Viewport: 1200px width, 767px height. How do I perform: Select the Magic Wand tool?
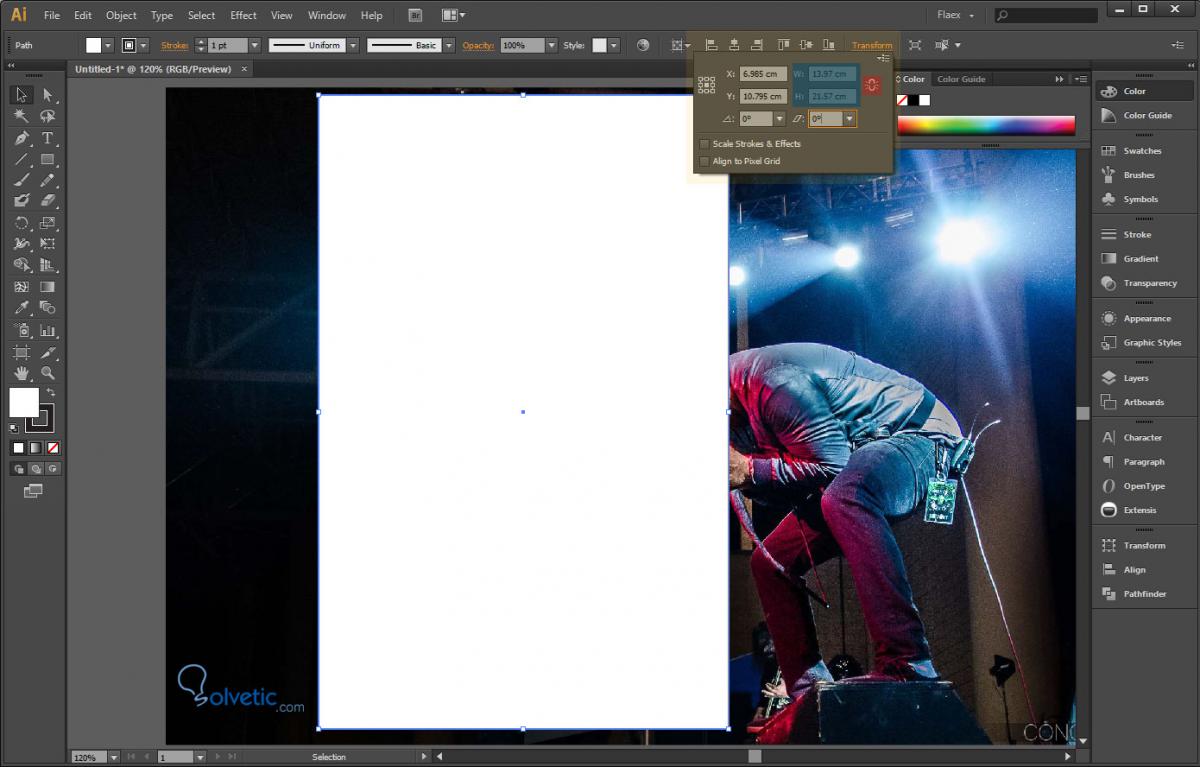click(21, 116)
